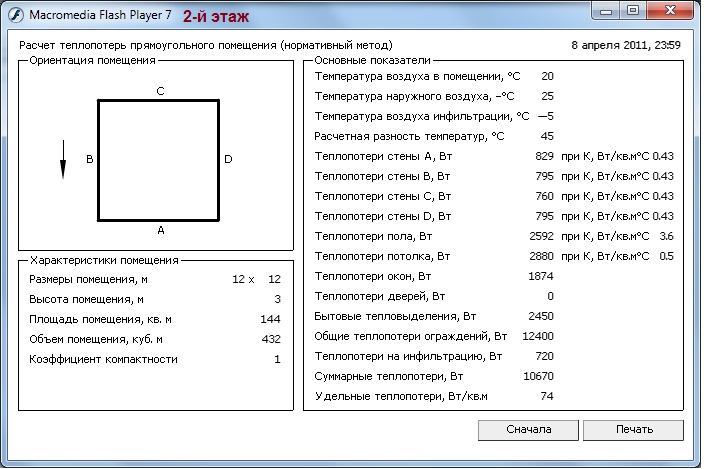Select wall D label right of square
704x469 pixels.
(x=228, y=159)
